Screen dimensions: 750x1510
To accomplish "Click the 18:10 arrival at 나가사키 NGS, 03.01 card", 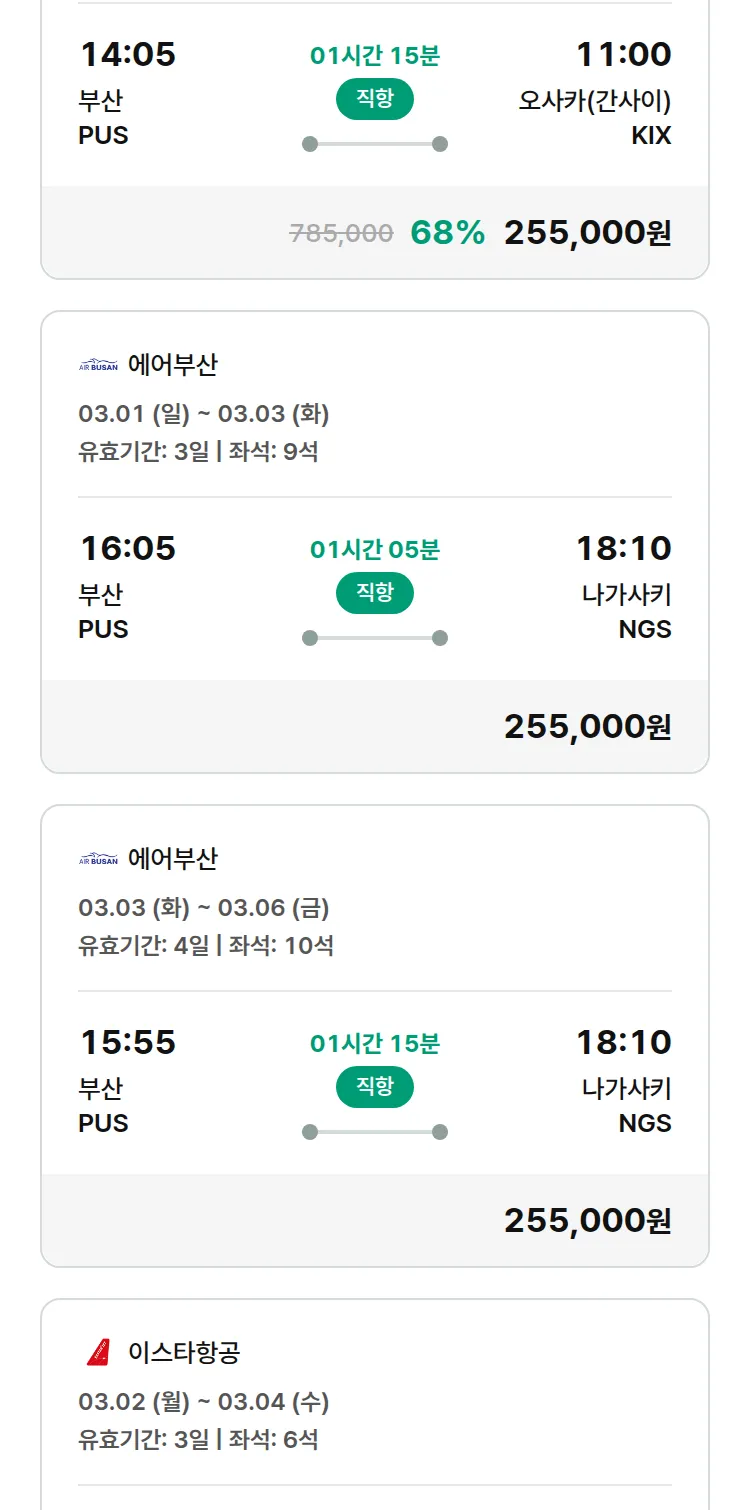I will tap(623, 548).
